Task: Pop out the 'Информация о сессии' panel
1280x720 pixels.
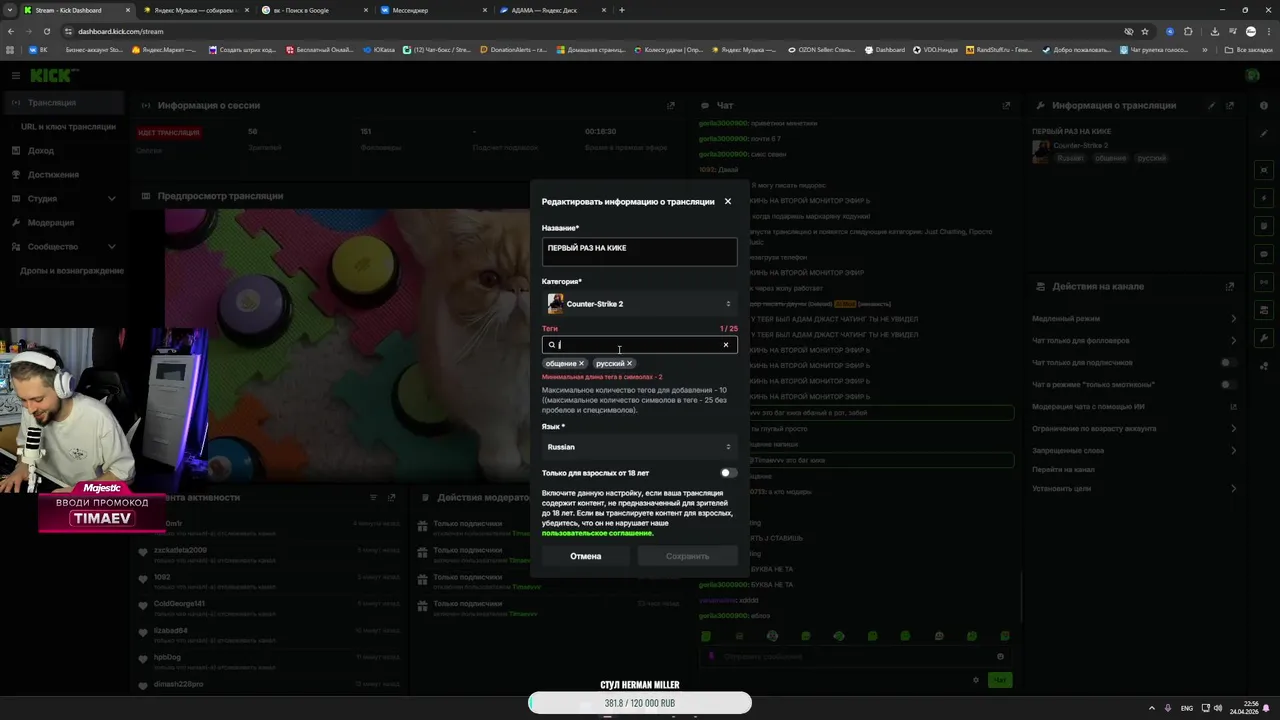Action: click(671, 105)
